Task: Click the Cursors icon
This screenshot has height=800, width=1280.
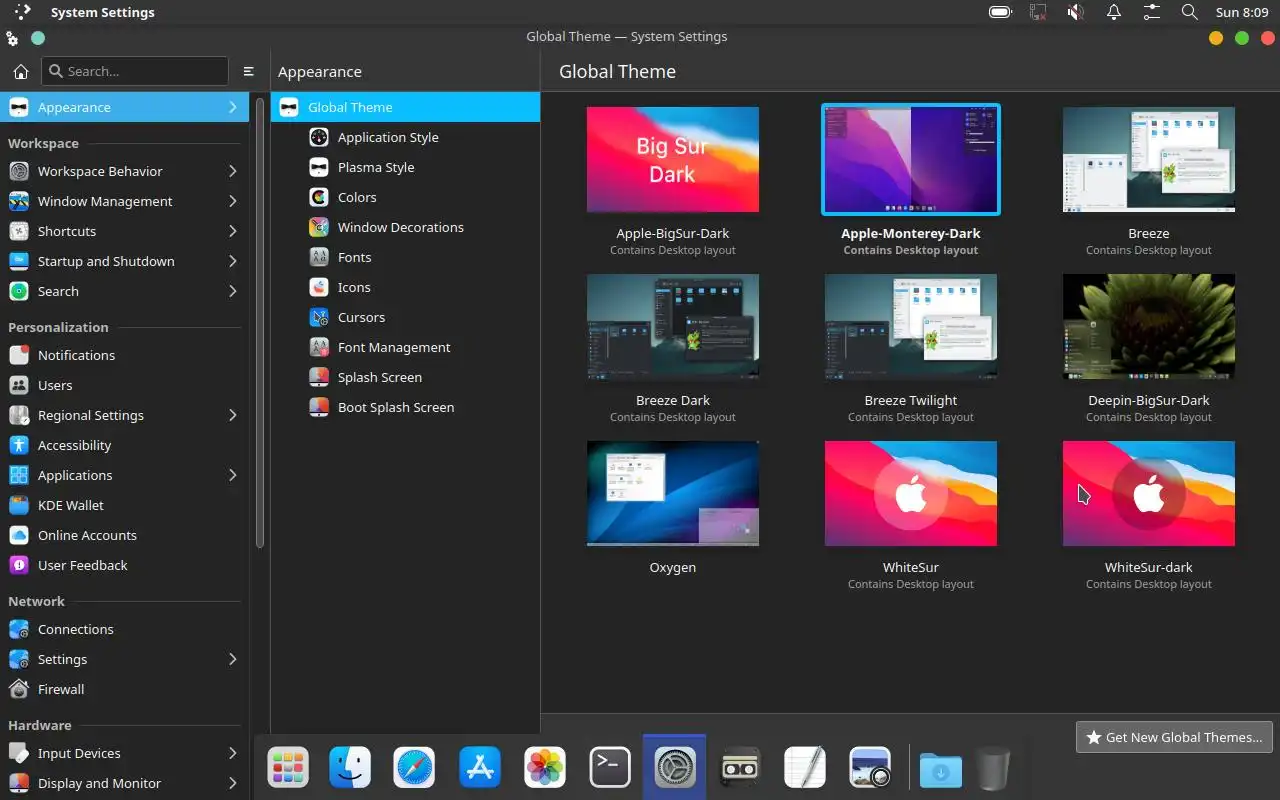Action: coord(319,317)
